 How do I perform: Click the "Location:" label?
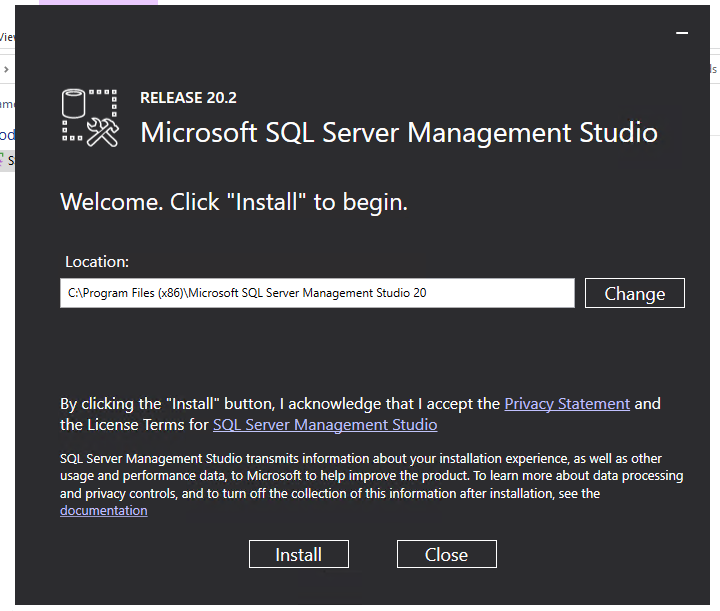[x=97, y=262]
